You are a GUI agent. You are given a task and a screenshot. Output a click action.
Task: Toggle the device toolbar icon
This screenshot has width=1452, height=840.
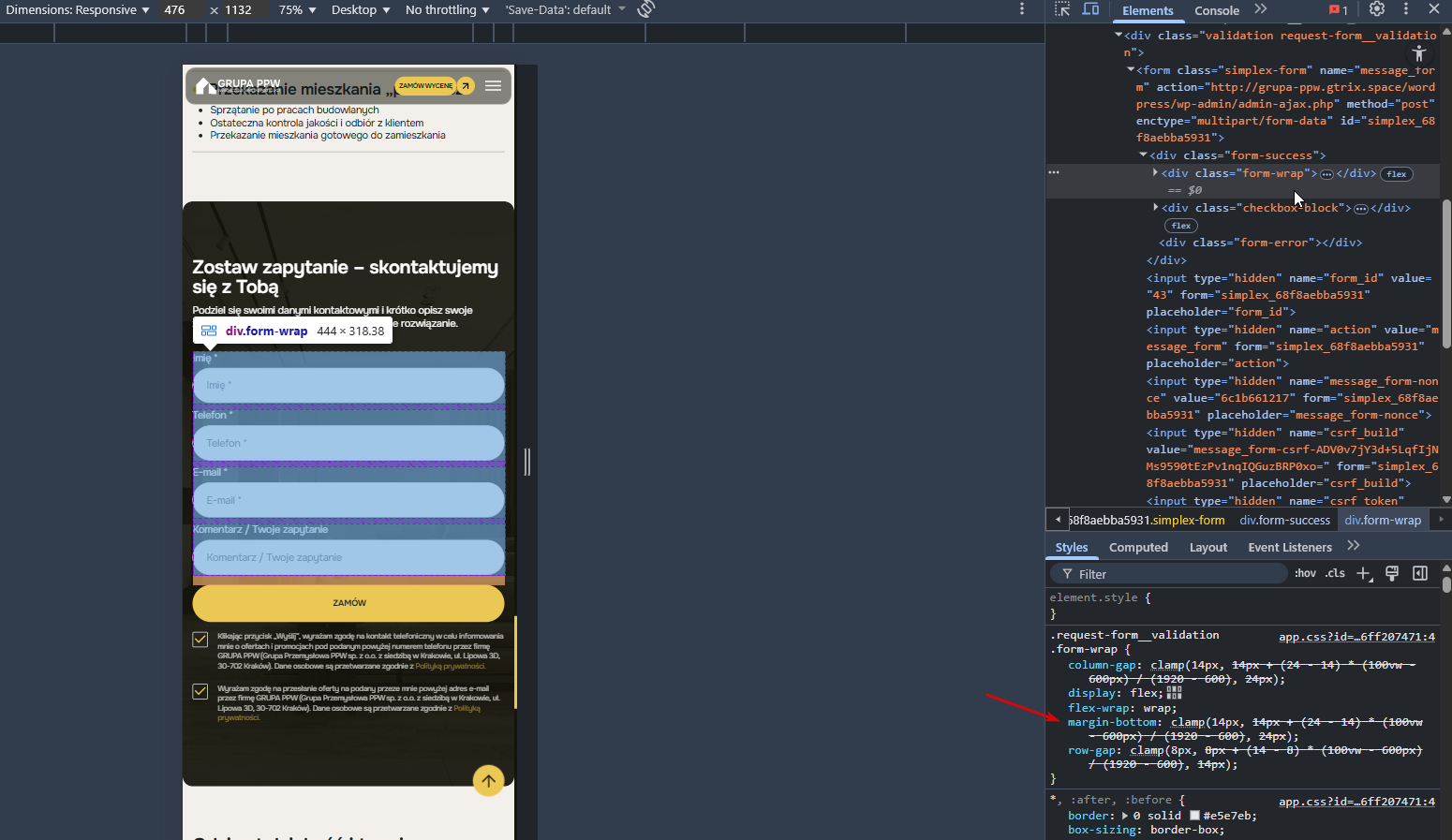pos(1091,9)
